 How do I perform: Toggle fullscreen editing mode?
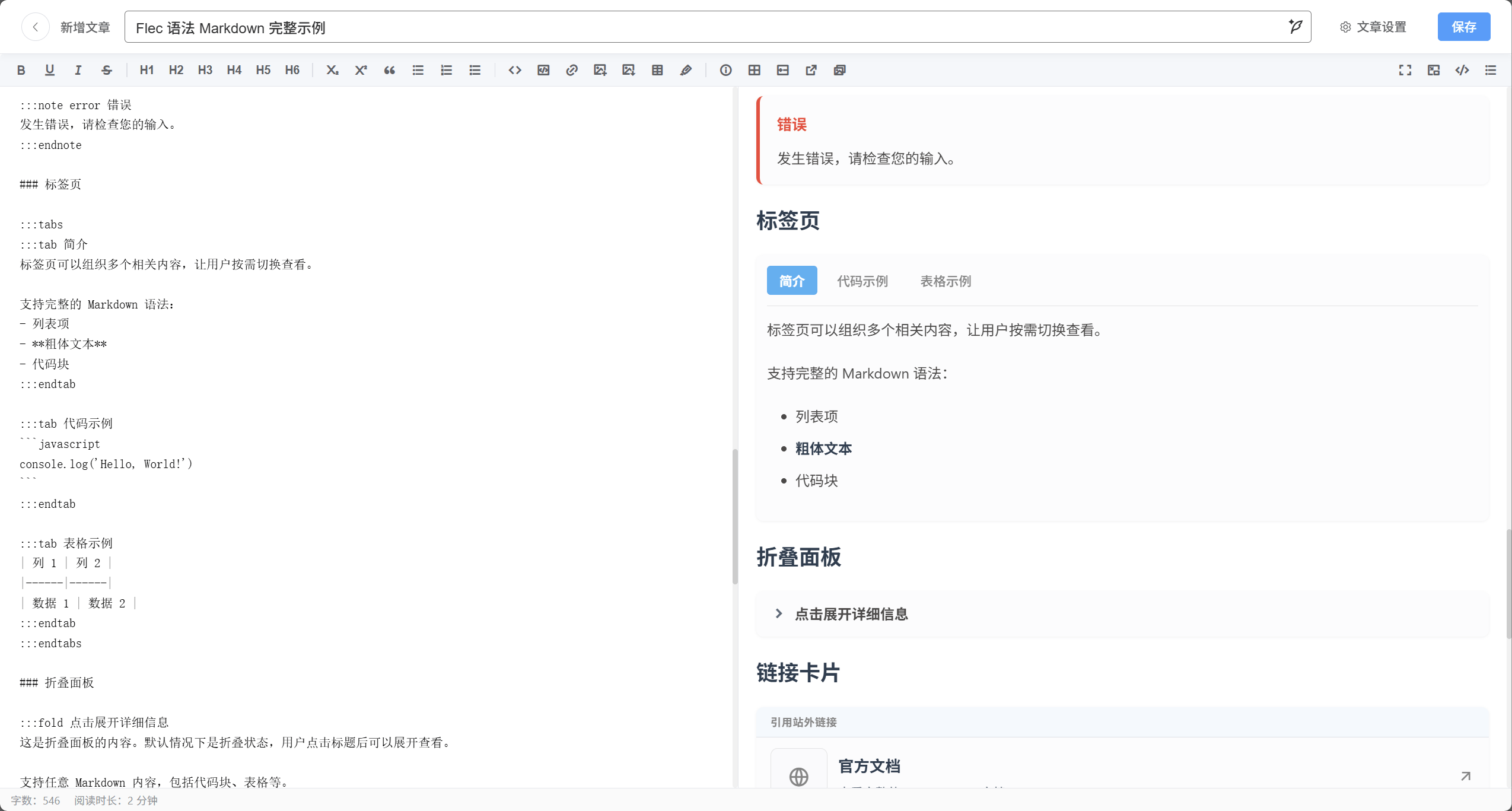(1405, 70)
